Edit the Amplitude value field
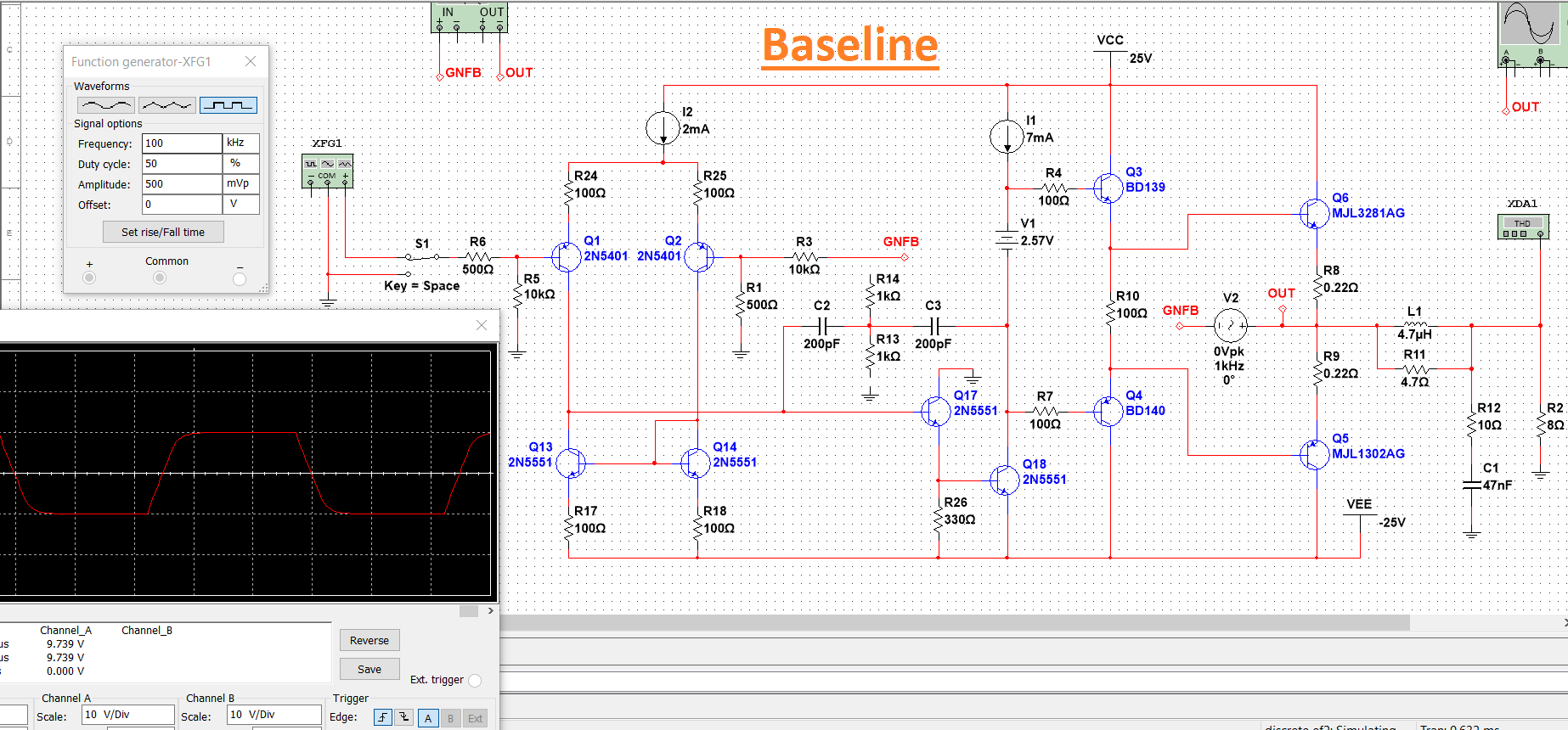1568x730 pixels. tap(182, 184)
